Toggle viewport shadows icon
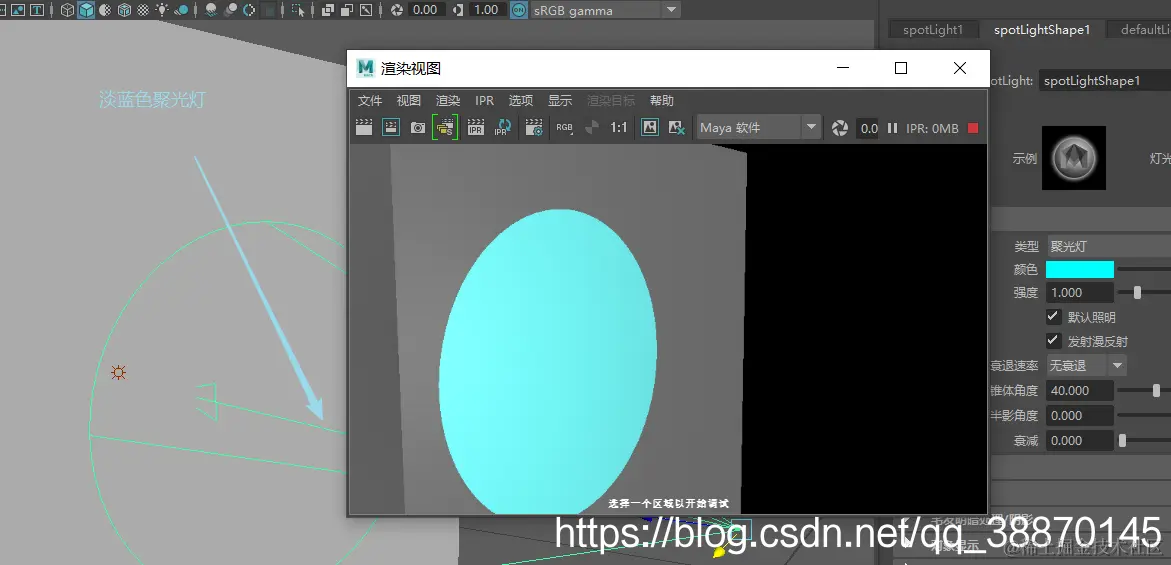The height and width of the screenshot is (565, 1171). pos(181,10)
